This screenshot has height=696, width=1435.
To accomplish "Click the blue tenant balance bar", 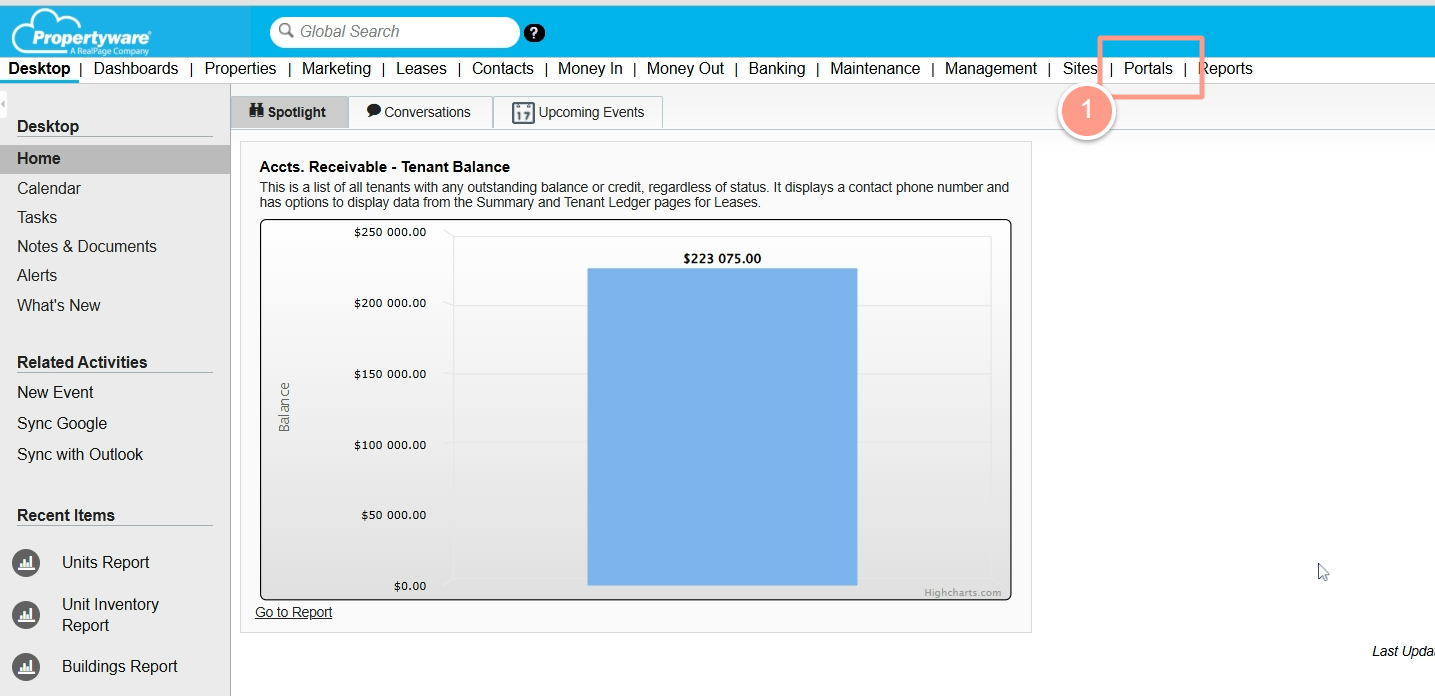I will pos(722,427).
